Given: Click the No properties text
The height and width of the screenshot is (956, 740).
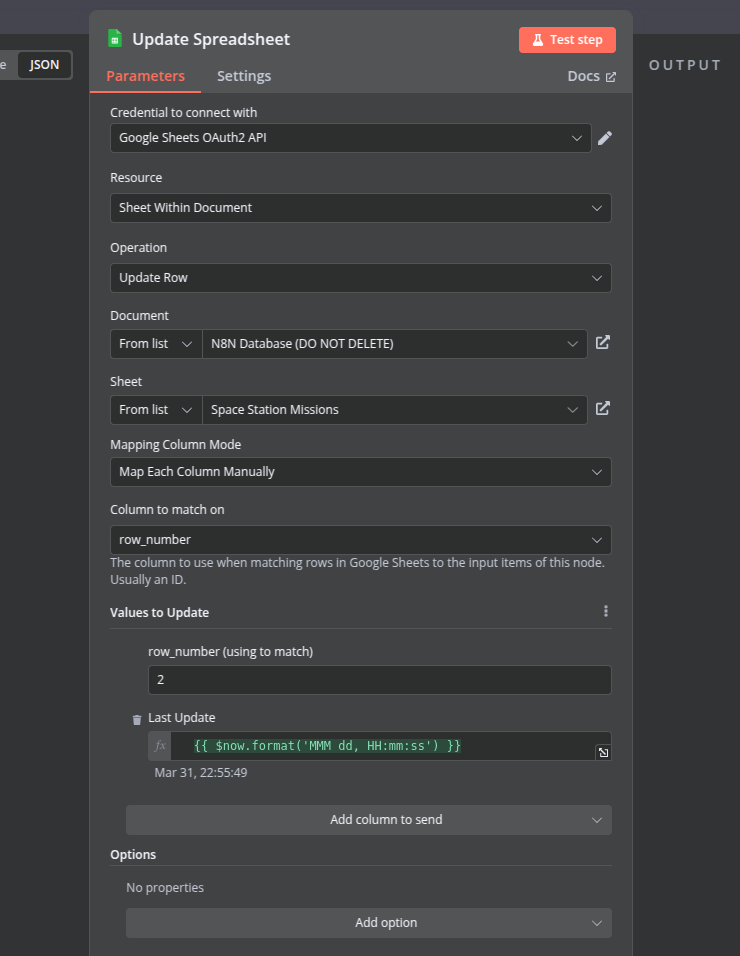Looking at the screenshot, I should [165, 888].
